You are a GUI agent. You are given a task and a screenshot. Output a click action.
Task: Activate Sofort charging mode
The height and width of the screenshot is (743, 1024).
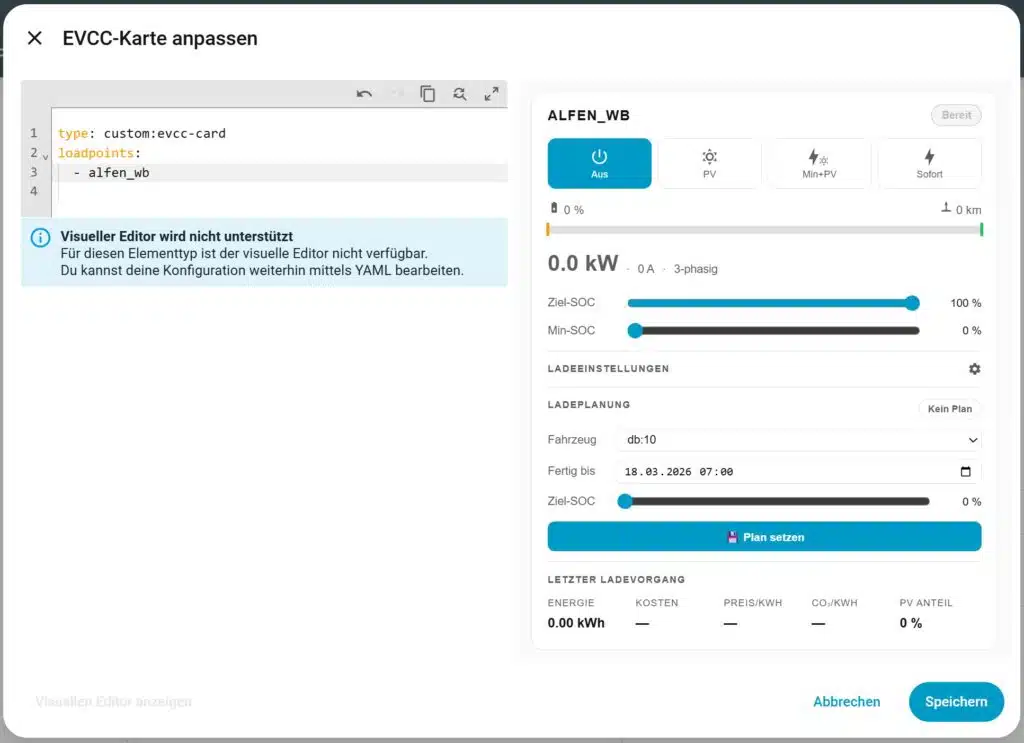click(x=929, y=163)
